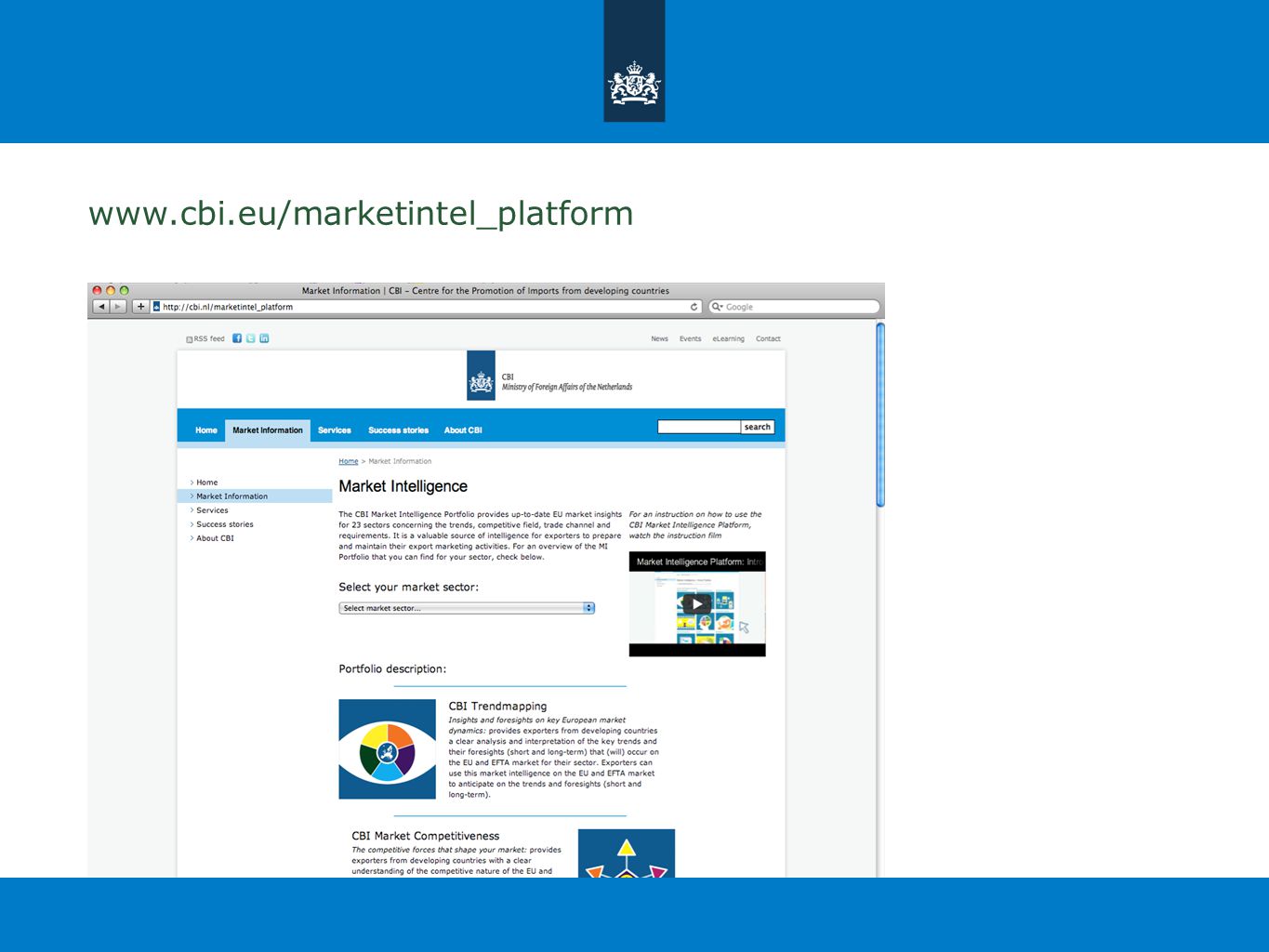Click the www.cbi.eu/marketintel_platform slide title
1269x952 pixels.
pos(361,214)
